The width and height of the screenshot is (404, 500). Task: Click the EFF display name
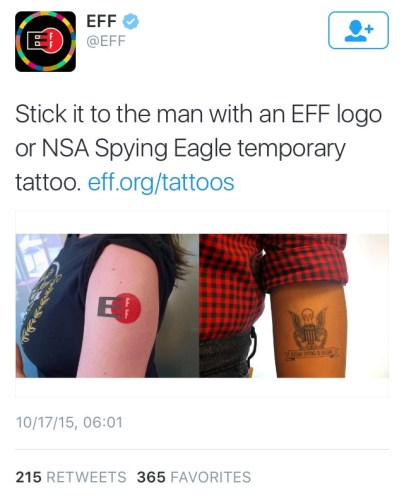click(x=101, y=21)
